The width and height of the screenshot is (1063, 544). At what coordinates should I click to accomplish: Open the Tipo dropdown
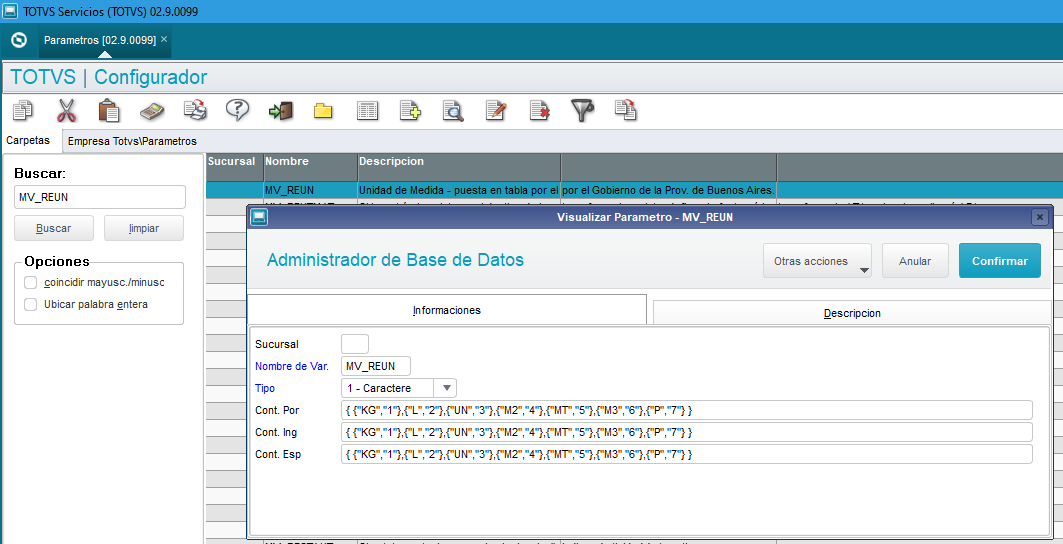click(x=446, y=388)
